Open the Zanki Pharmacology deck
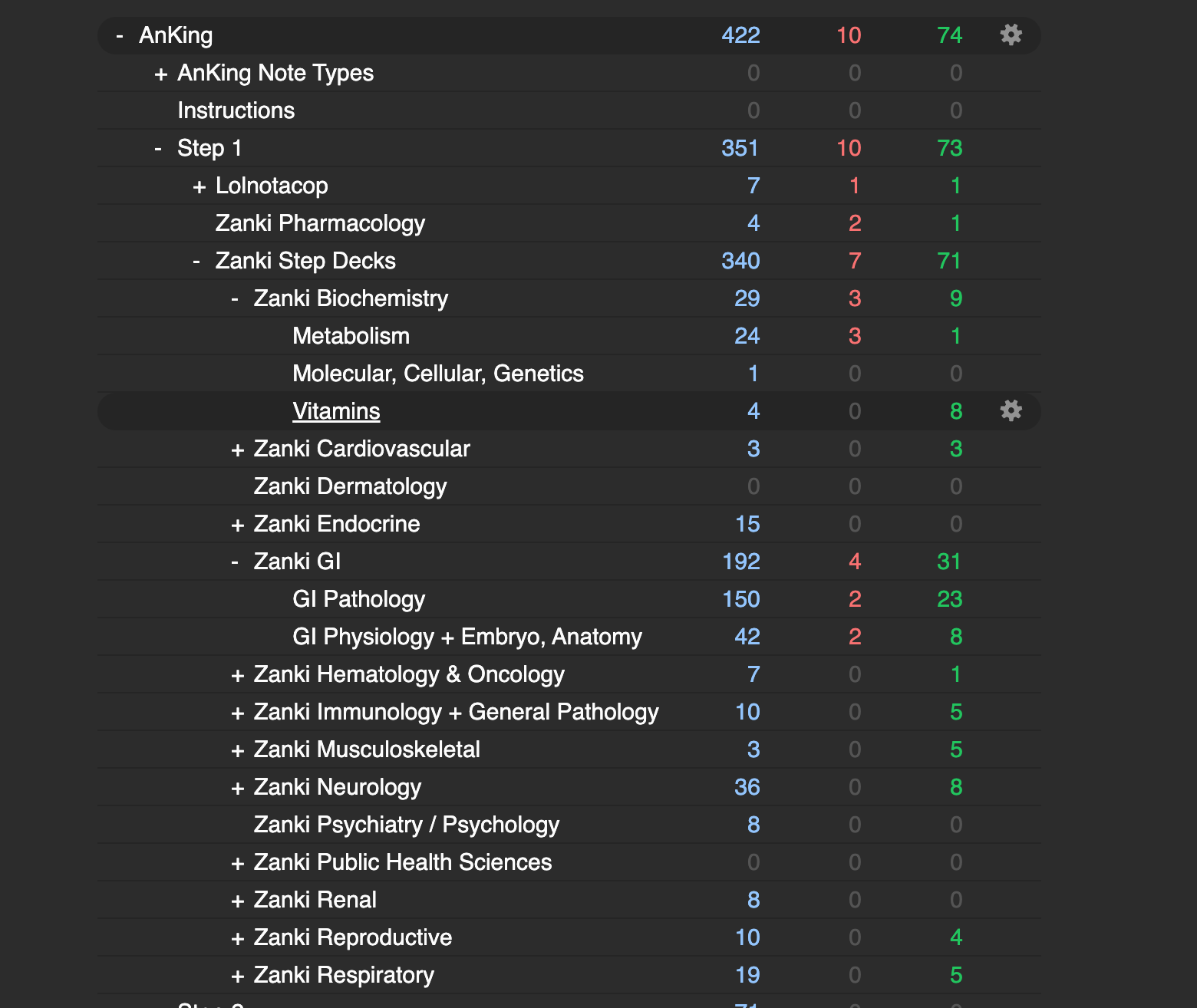The image size is (1197, 1008). pos(320,223)
